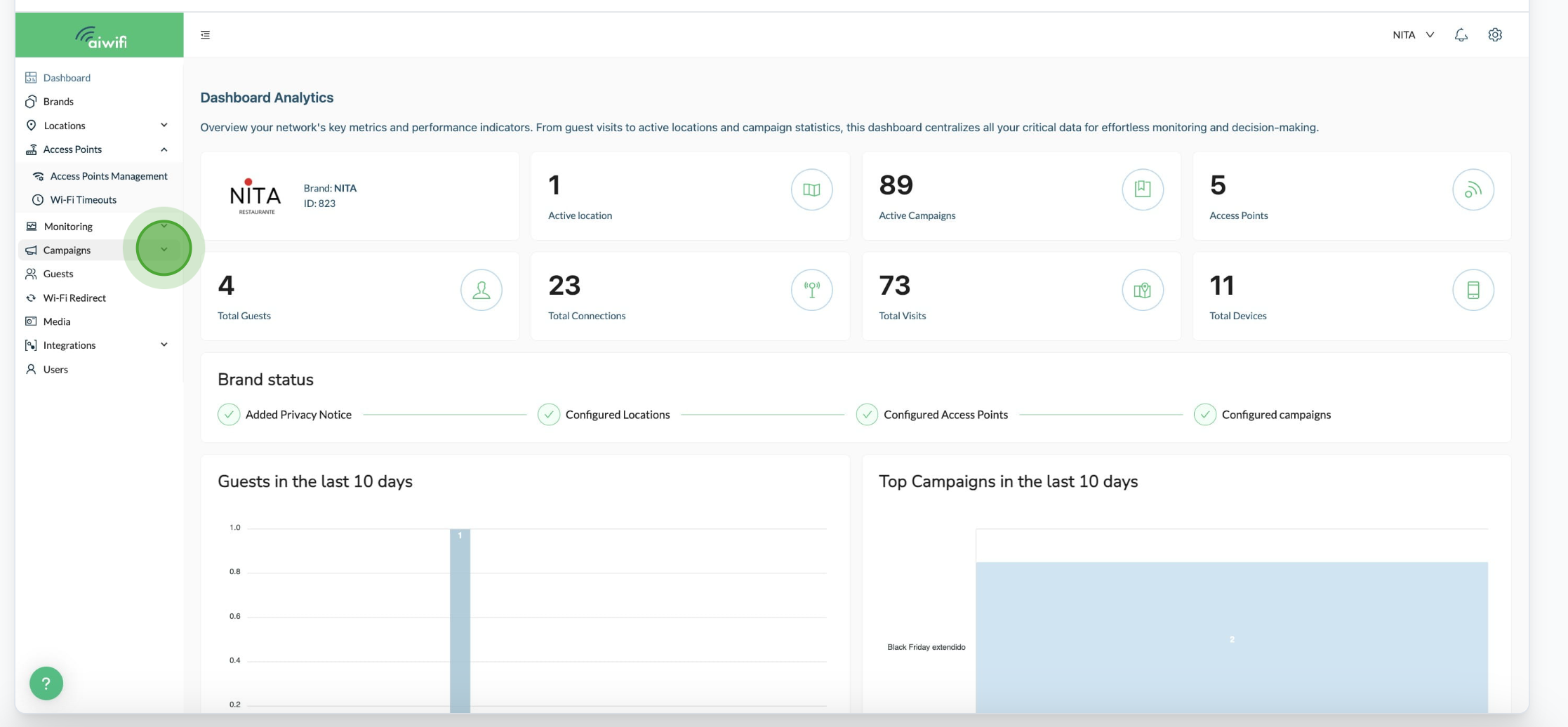This screenshot has height=727, width=1568.
Task: Click the Locations pin icon
Action: [x=31, y=125]
